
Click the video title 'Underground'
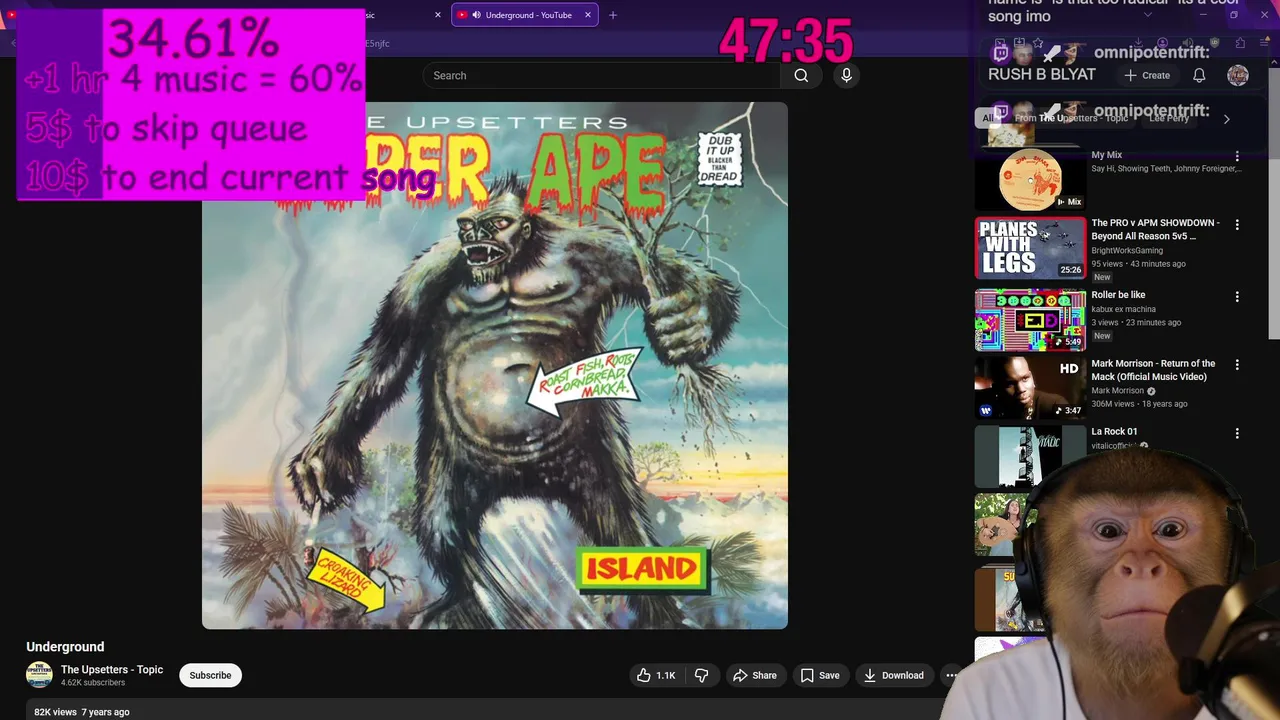coord(65,647)
